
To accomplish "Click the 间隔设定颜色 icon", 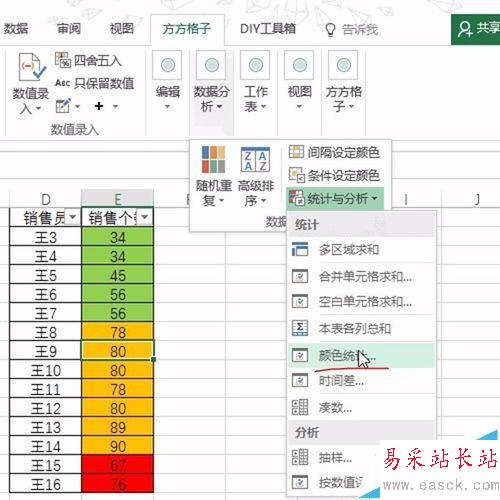I will 296,152.
